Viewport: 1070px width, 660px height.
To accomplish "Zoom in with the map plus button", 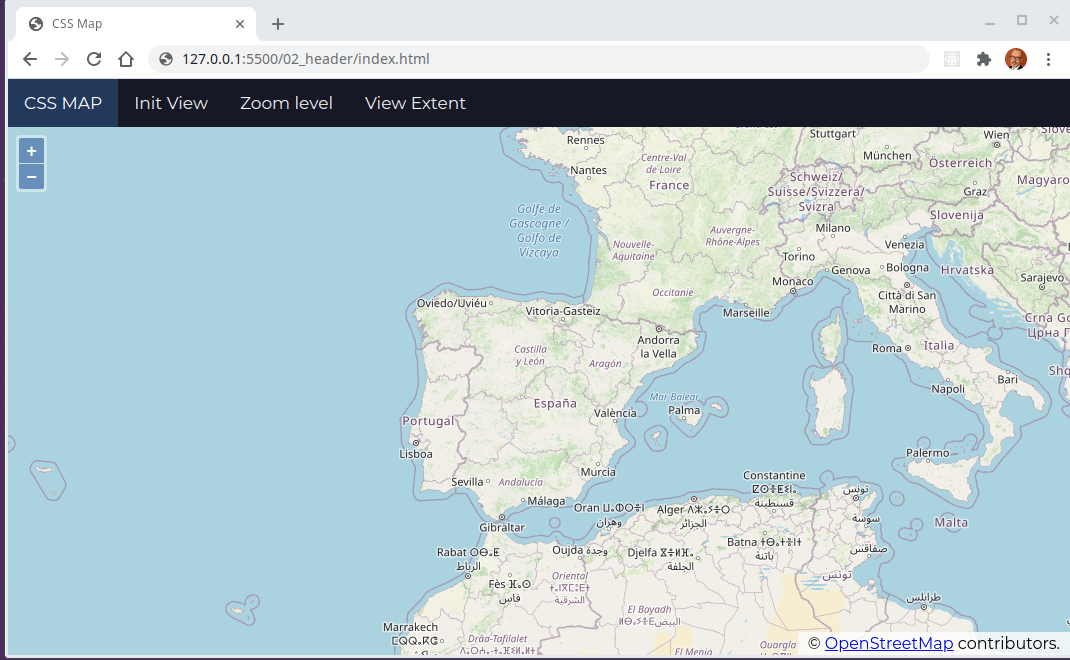I will tap(31, 151).
